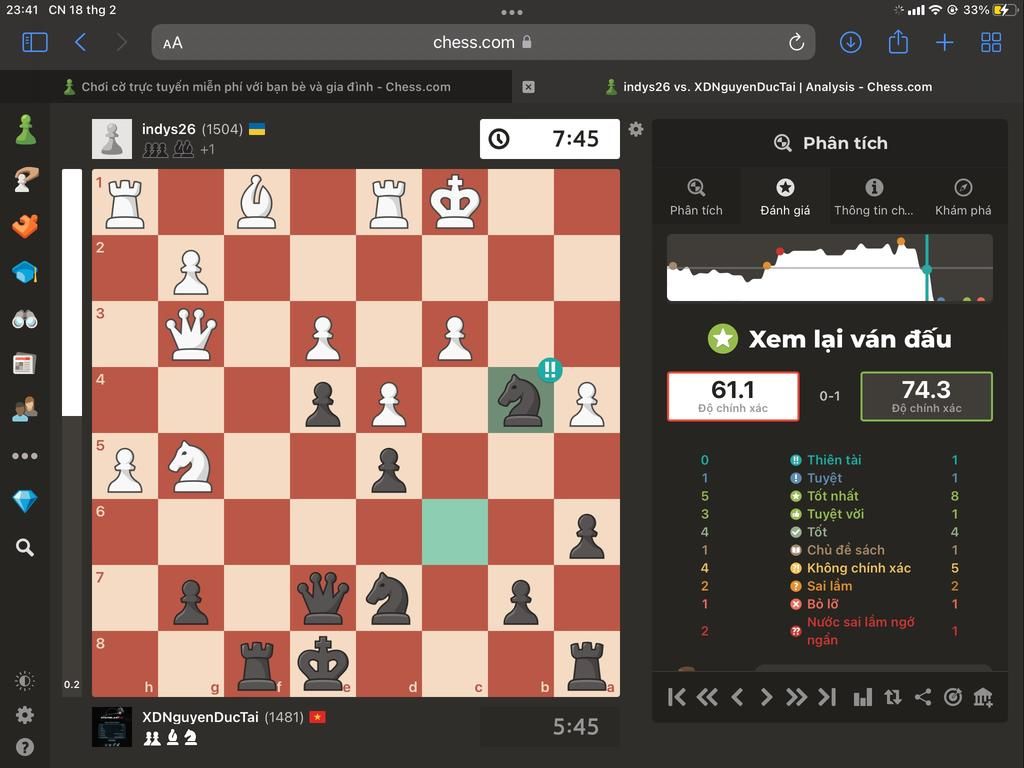This screenshot has height=768, width=1024.
Task: Open indys26 player avatar
Action: (112, 138)
